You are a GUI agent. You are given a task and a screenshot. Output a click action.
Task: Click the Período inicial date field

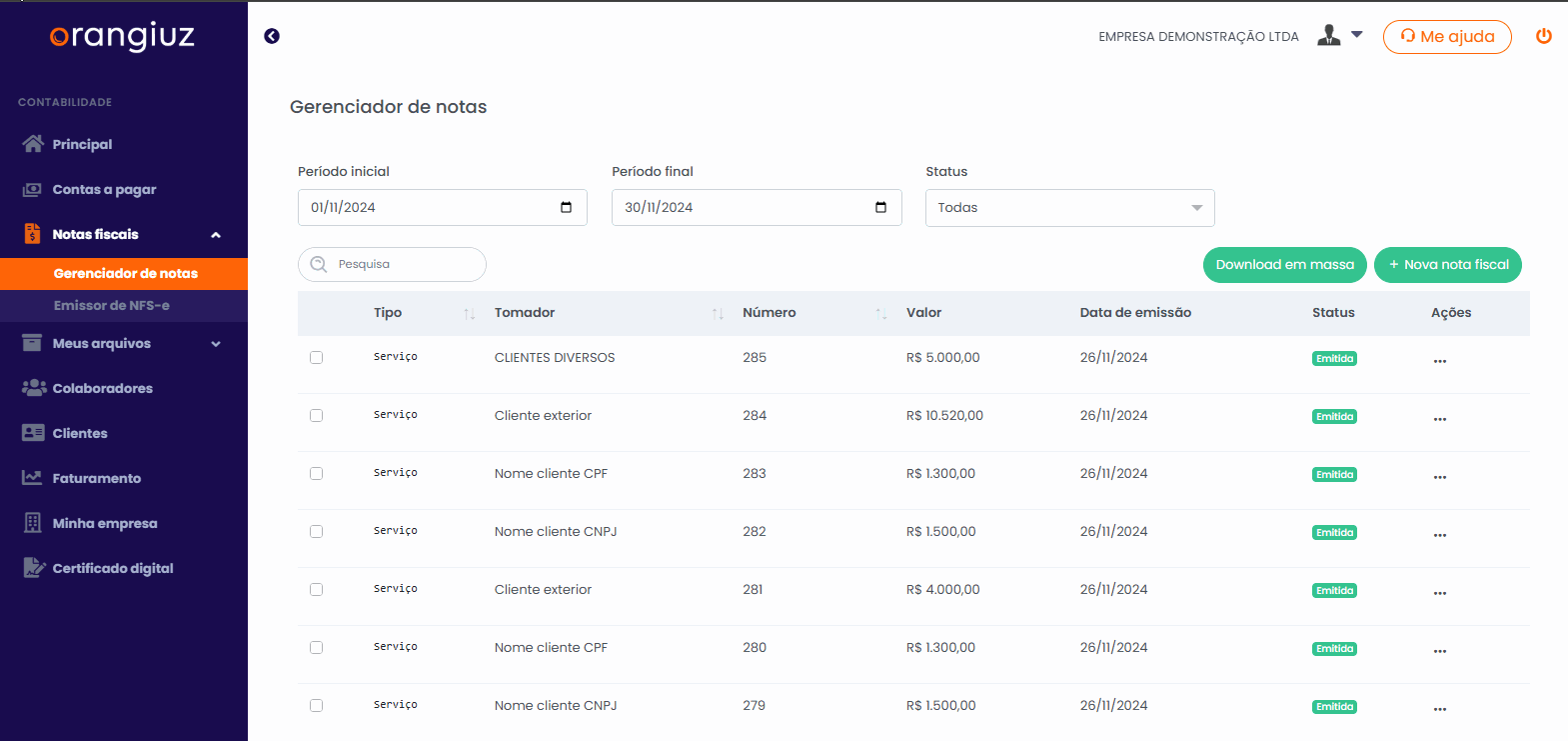[x=443, y=207]
